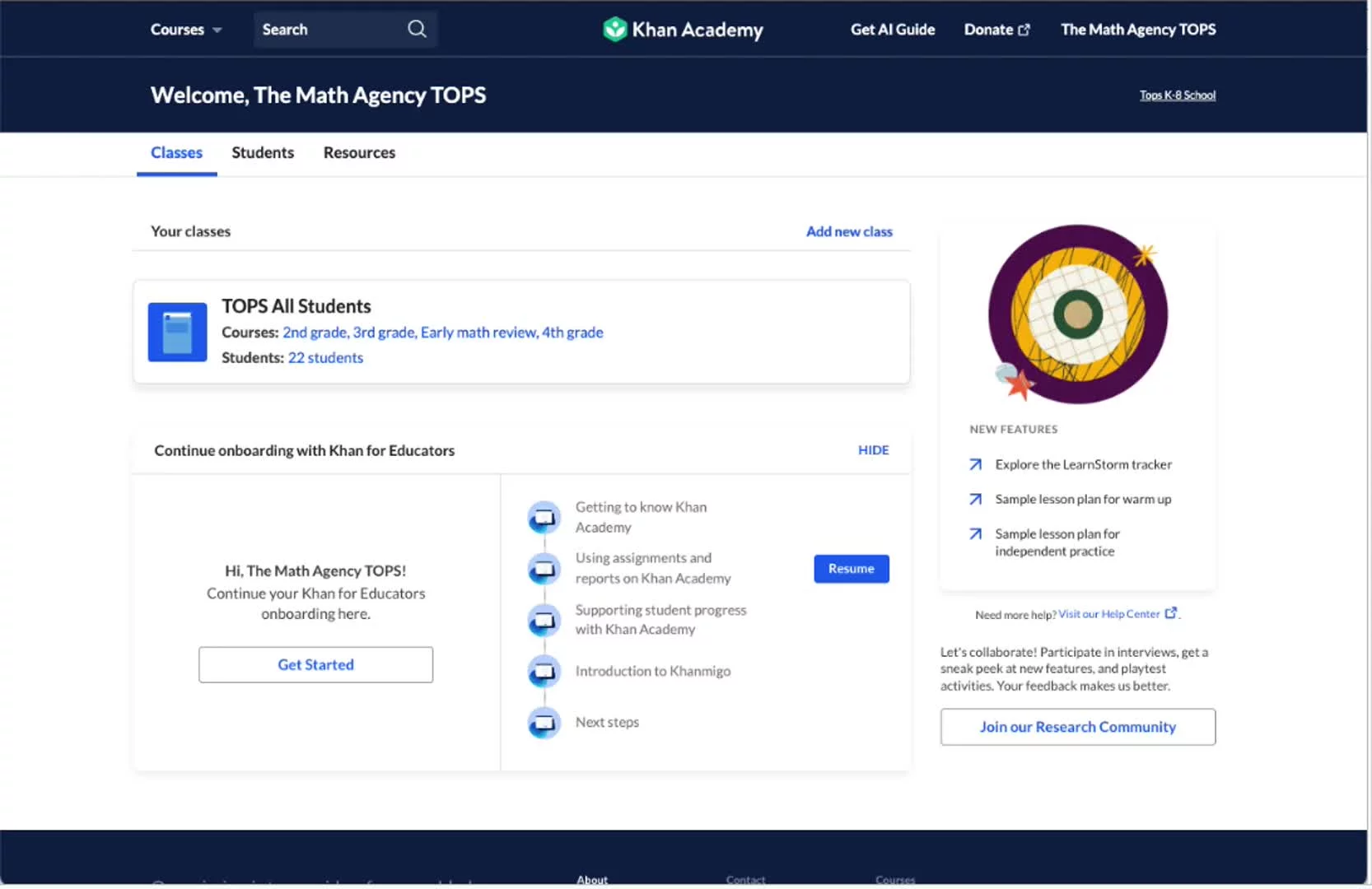Click Supporting student progress step text

(660, 620)
